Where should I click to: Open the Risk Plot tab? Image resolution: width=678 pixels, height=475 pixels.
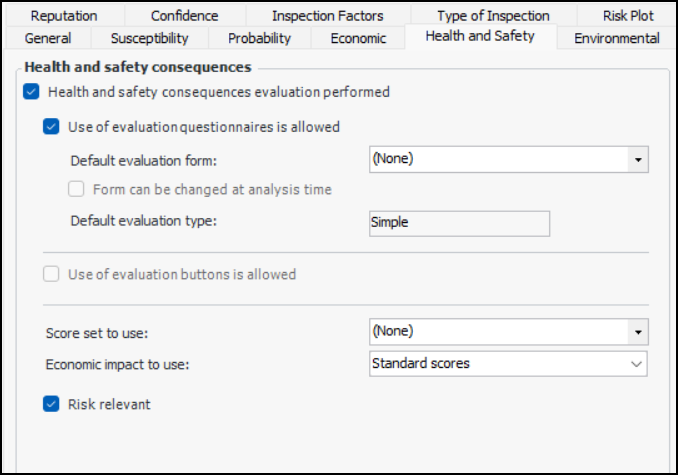pyautogui.click(x=628, y=16)
